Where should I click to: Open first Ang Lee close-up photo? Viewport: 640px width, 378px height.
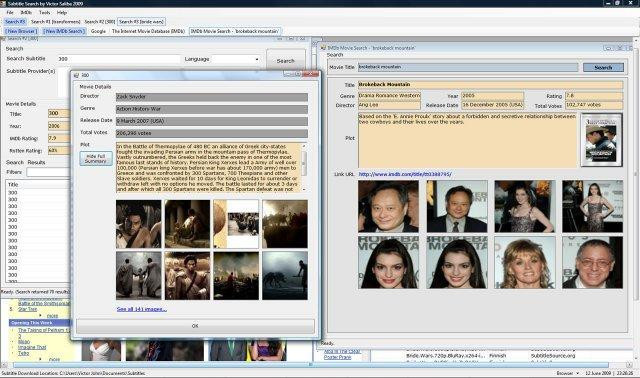tap(388, 207)
